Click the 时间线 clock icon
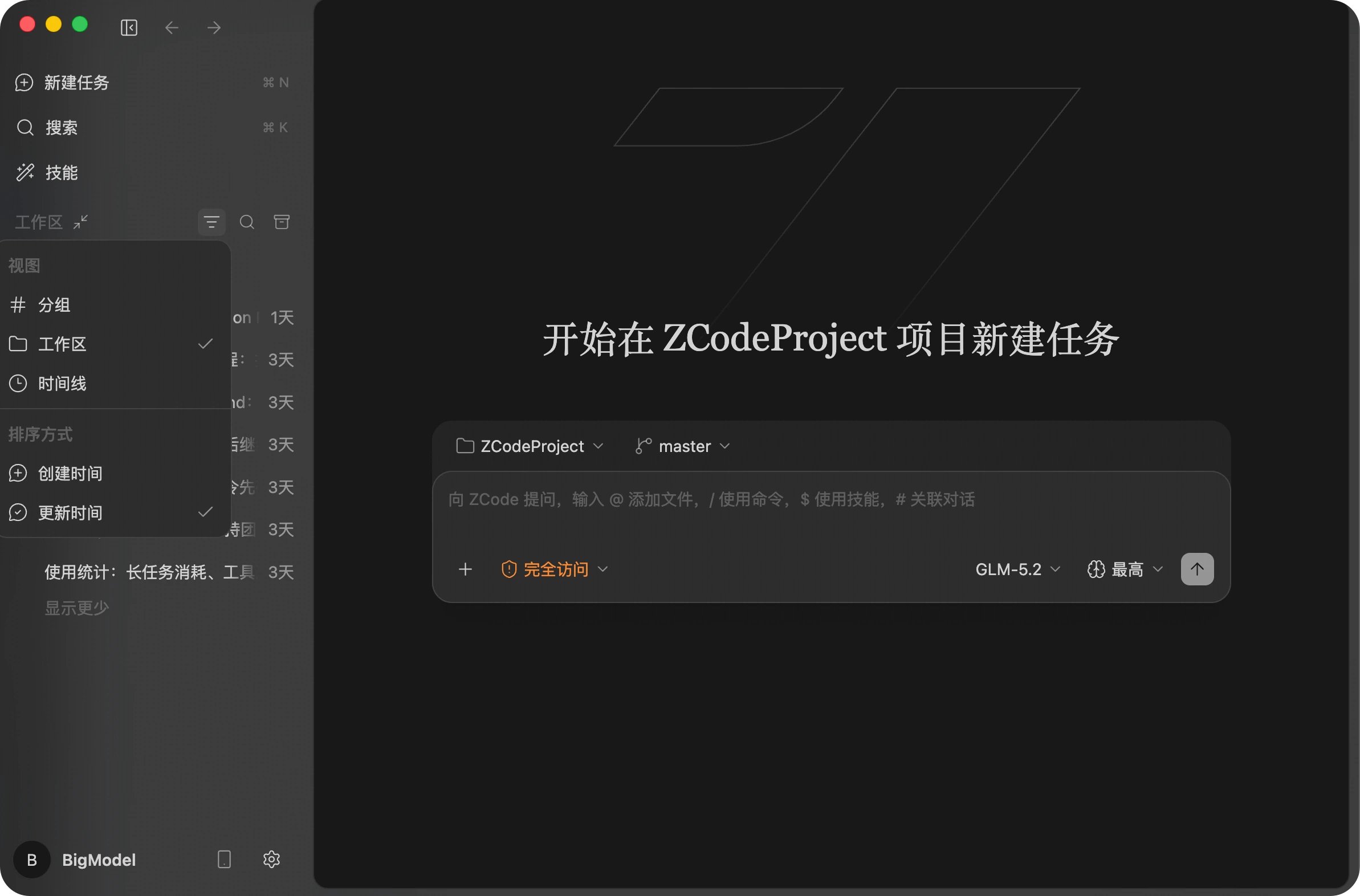 point(18,384)
